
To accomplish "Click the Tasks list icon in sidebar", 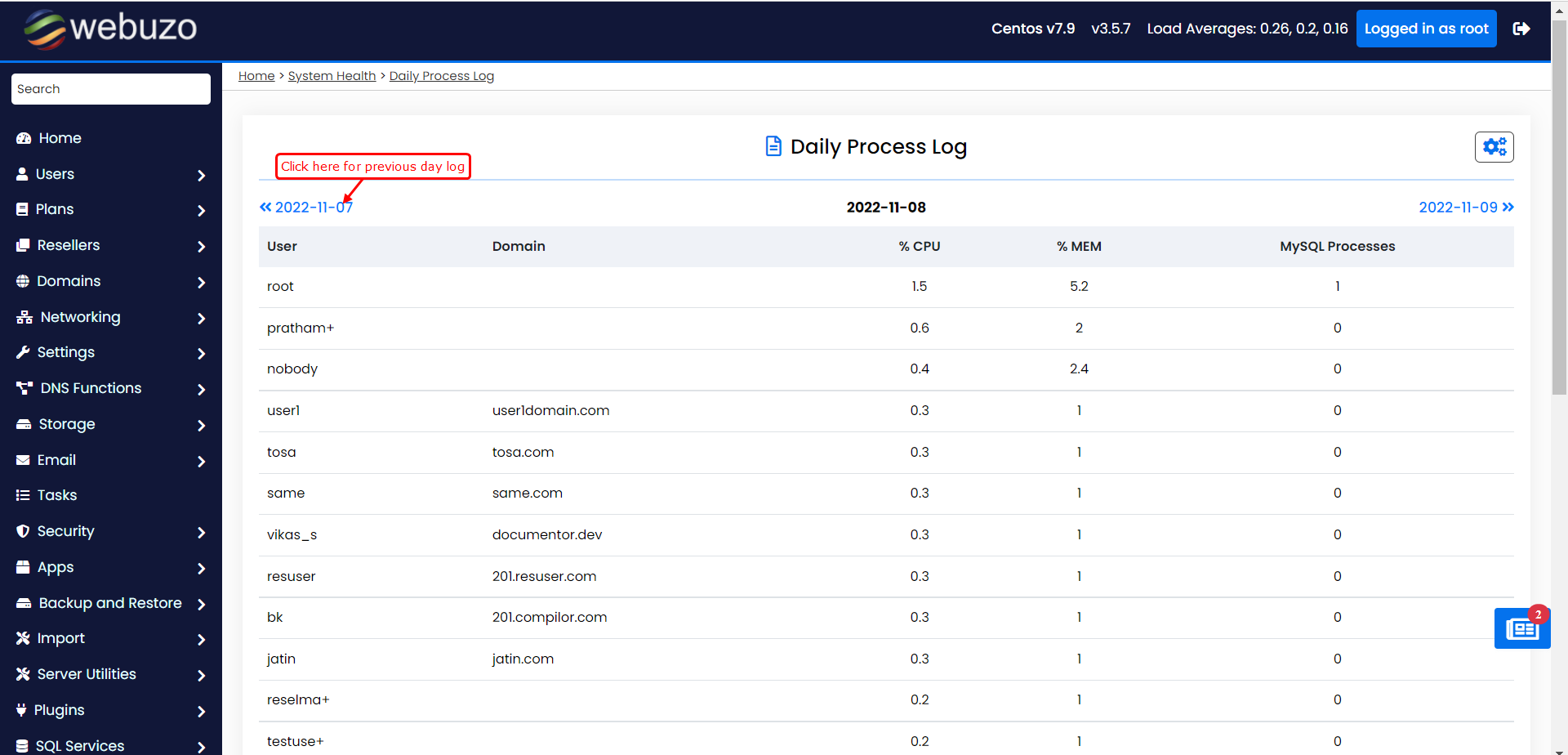I will 23,495.
